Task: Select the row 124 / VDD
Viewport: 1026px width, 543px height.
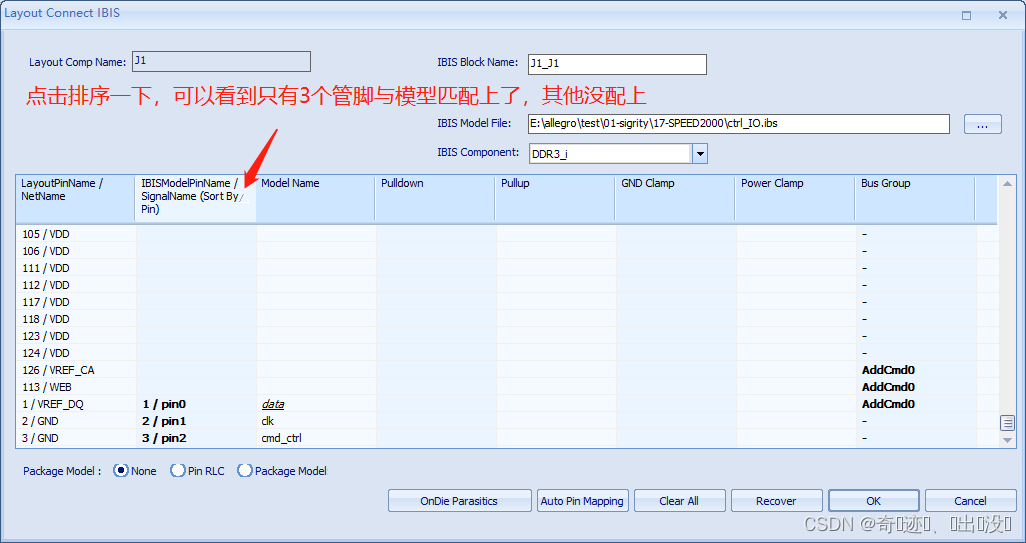Action: coord(506,353)
